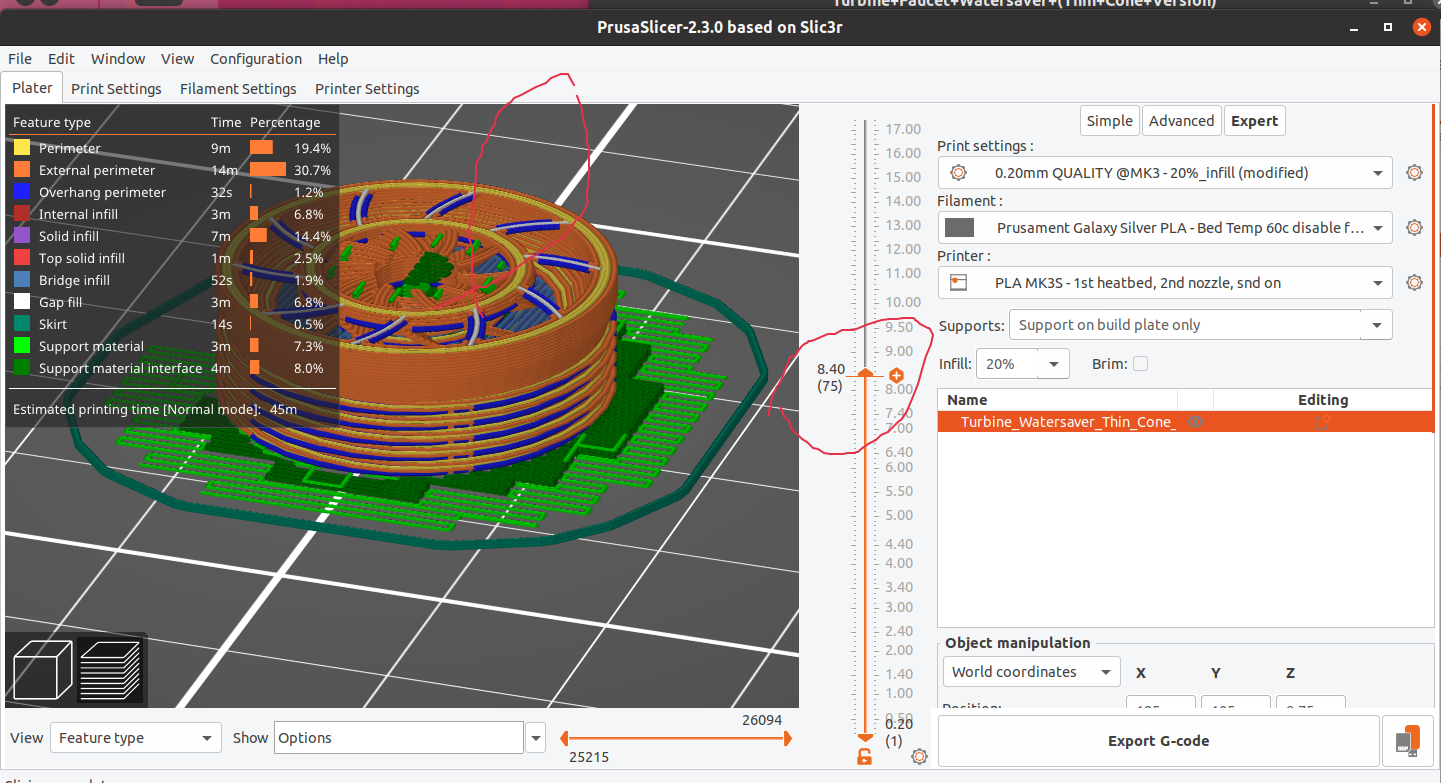Viewport: 1441px width, 783px height.
Task: Export G-code to removable drive via the SD card icon
Action: pyautogui.click(x=1407, y=740)
